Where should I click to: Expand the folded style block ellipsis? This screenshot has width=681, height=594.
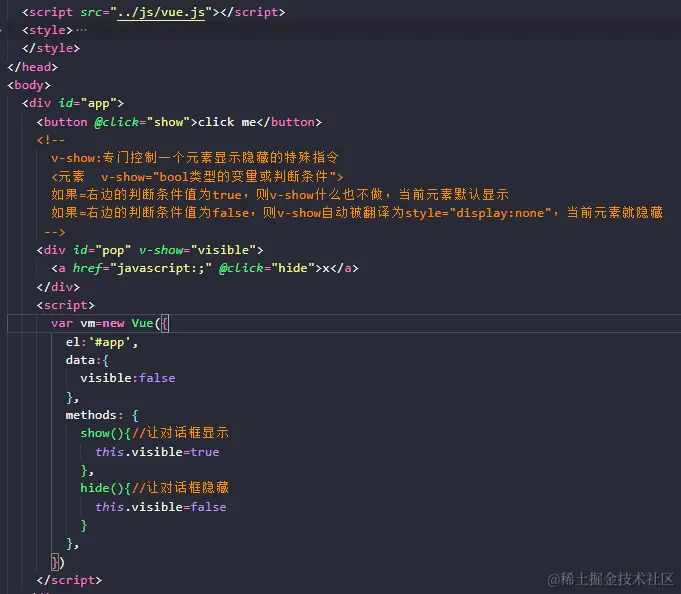pos(81,30)
